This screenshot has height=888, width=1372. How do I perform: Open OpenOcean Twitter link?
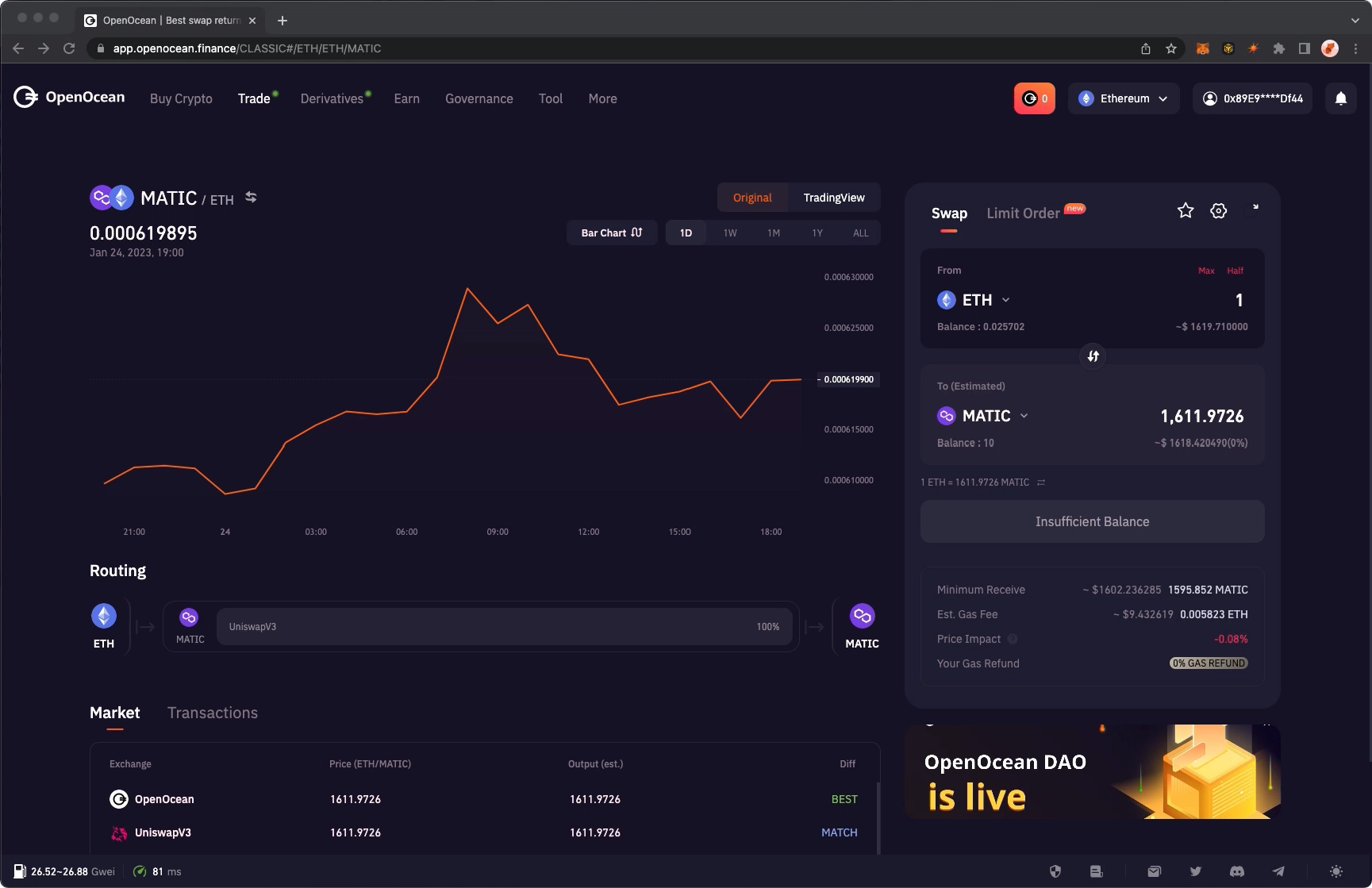1196,871
